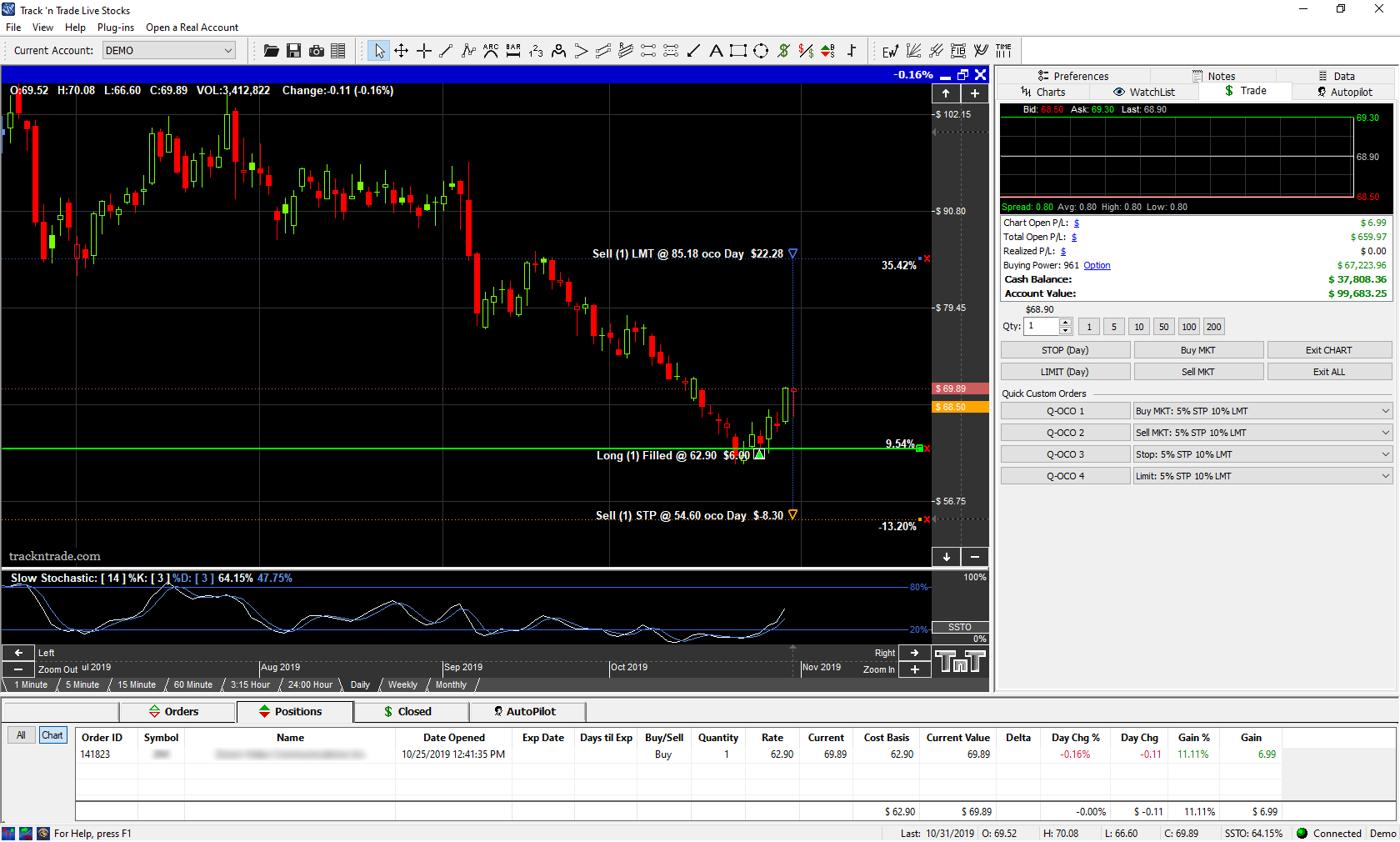Increase quantity with the Qty up arrow

pos(1065,323)
